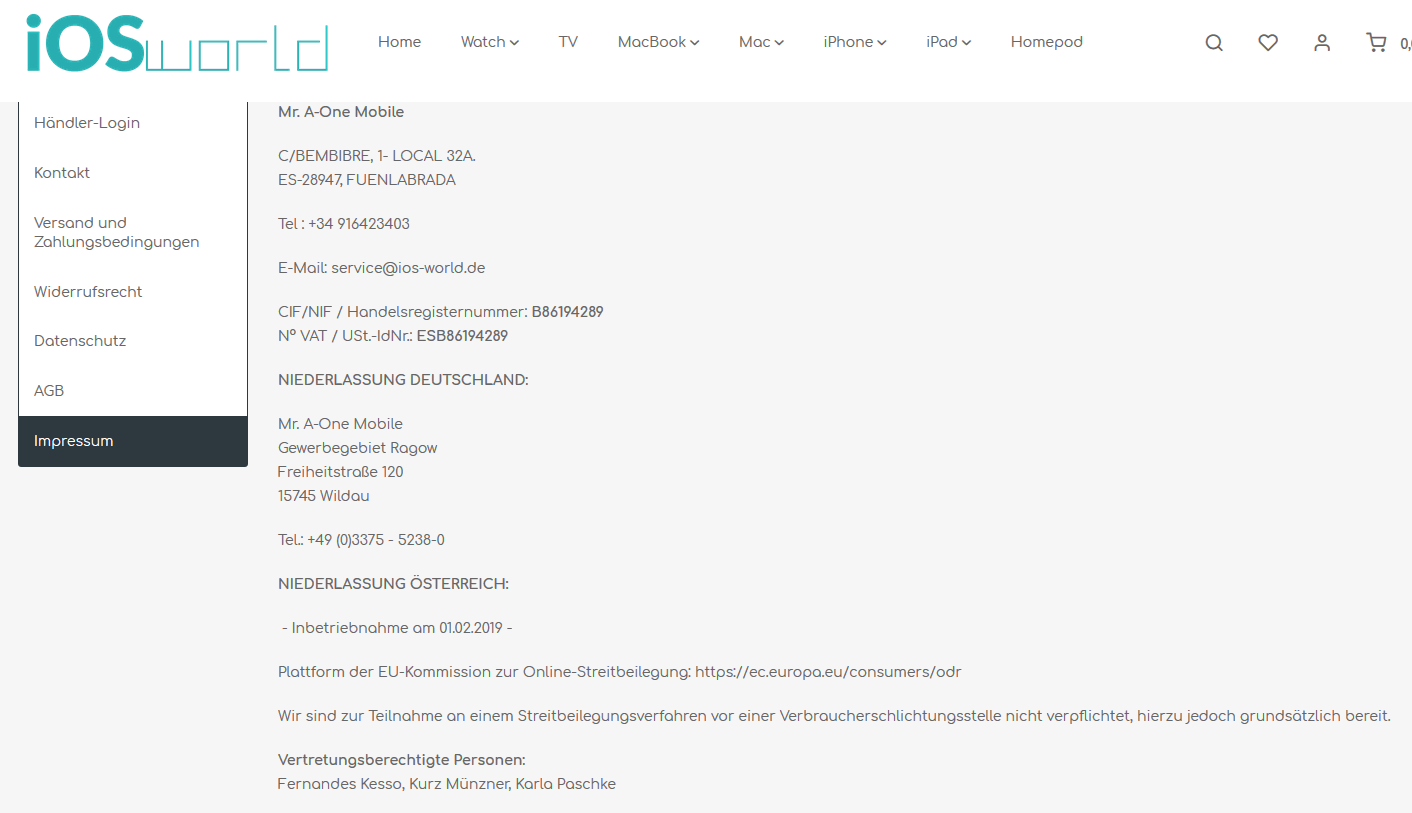Click the phone number +49 (0)3375 - 5238-0
The image size is (1412, 813).
376,540
